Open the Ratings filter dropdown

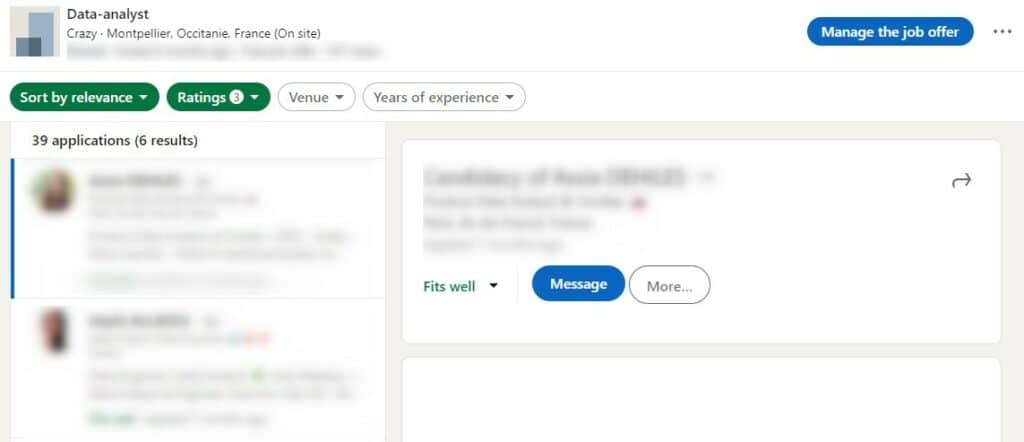coord(219,97)
